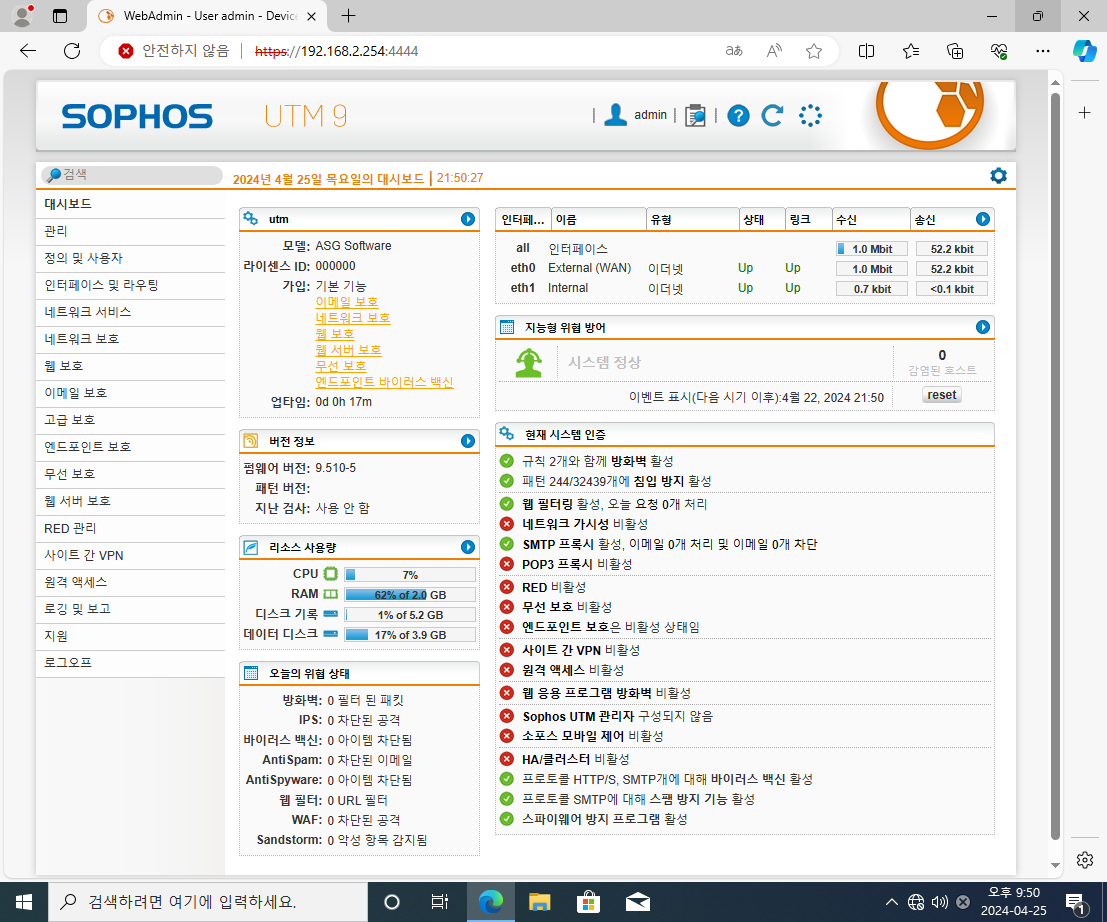Expand the 지능형 위협 방어 panel arrow
This screenshot has width=1107, height=922.
point(983,327)
